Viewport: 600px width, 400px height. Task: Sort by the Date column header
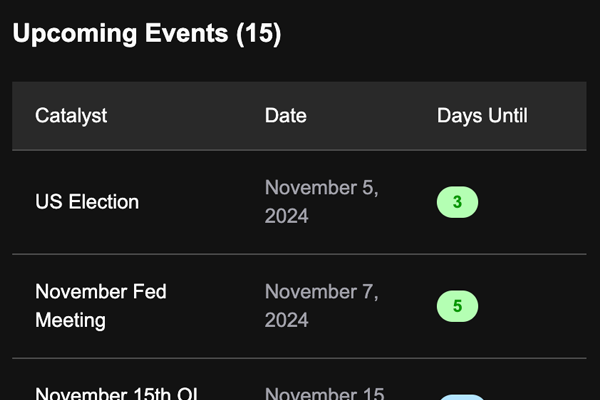286,115
